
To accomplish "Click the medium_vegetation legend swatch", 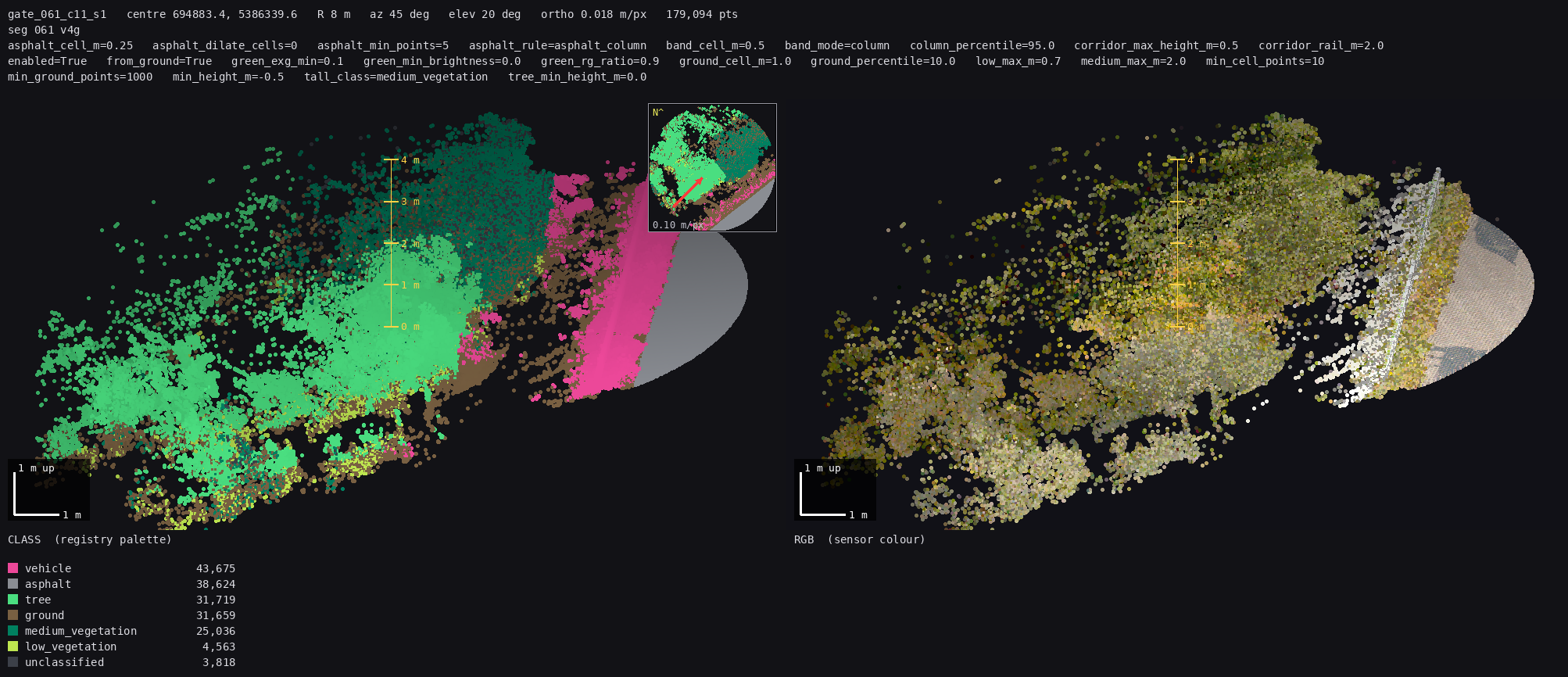I will click(13, 631).
